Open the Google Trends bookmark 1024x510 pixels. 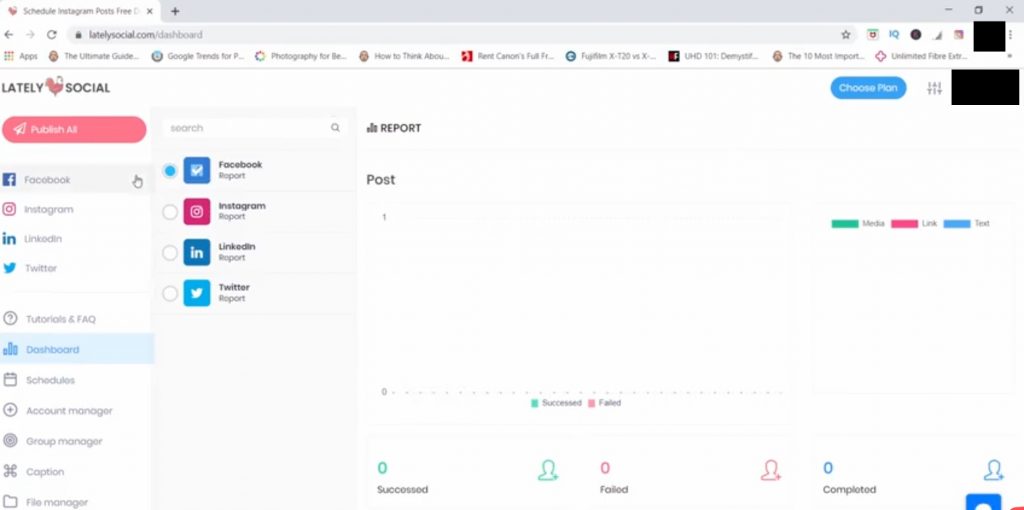pyautogui.click(x=198, y=56)
